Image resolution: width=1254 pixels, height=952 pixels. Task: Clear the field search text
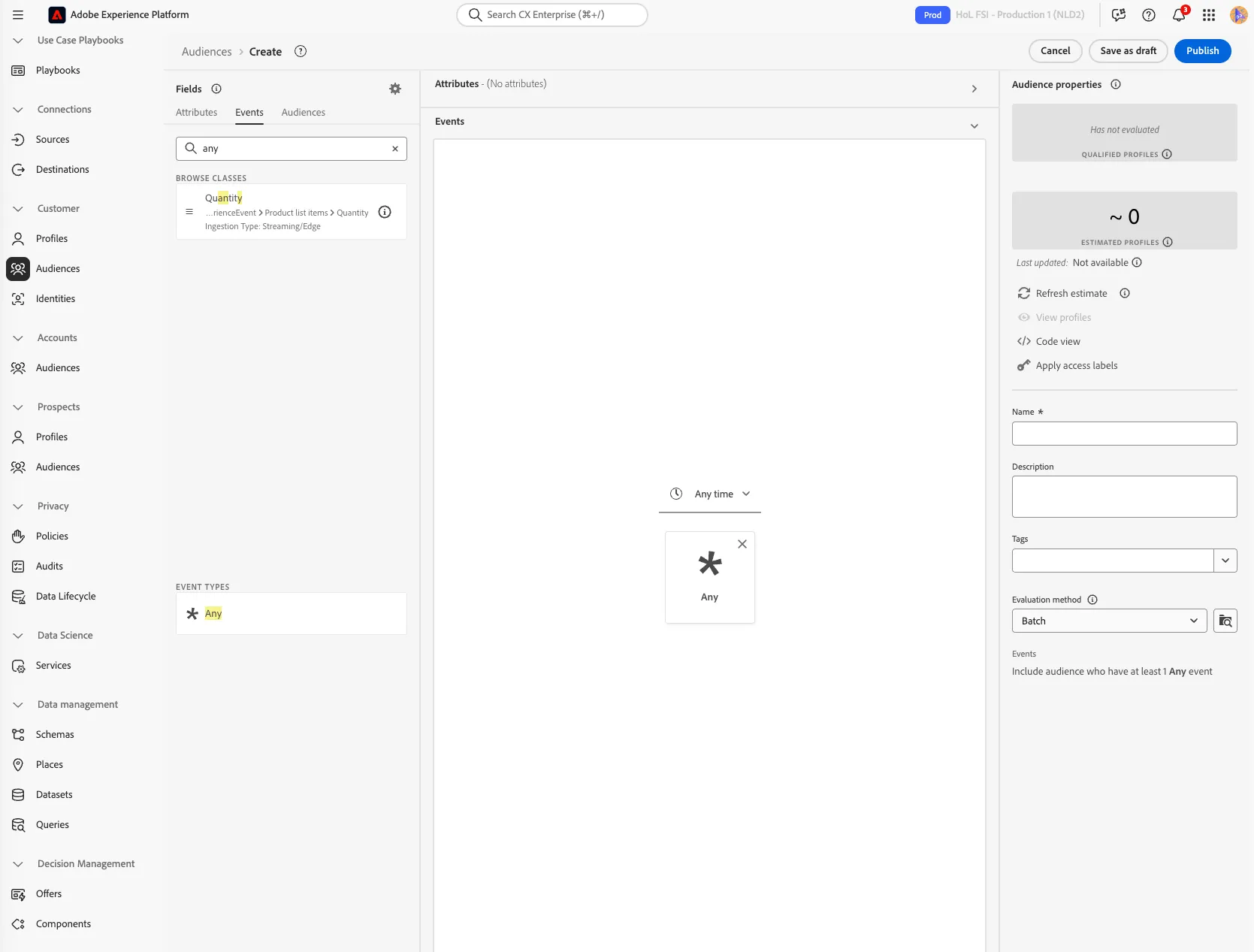(395, 149)
